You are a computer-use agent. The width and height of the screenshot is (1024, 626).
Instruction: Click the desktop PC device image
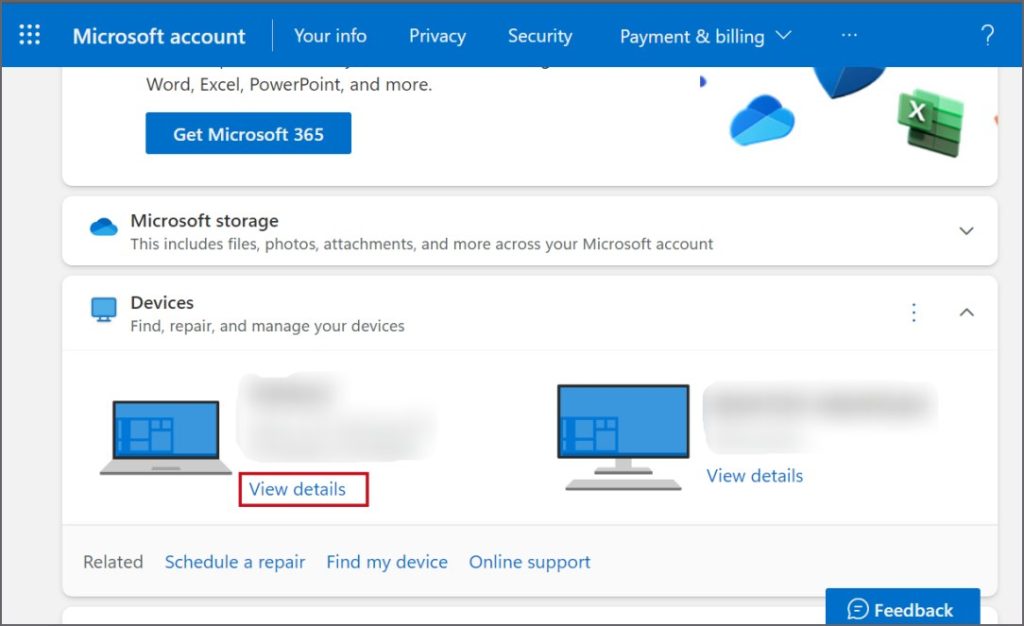point(623,437)
